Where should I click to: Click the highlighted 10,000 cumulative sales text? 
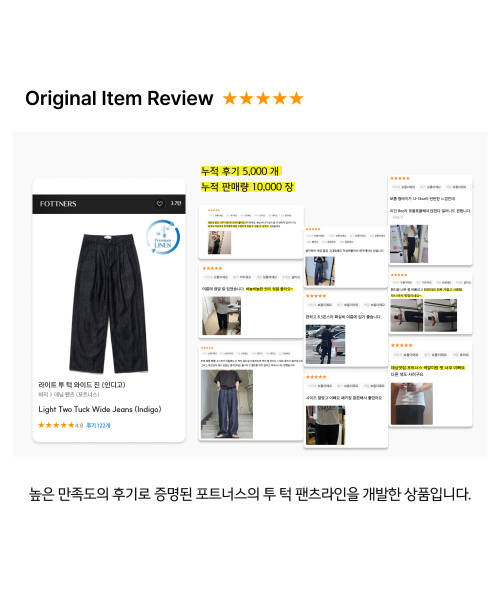pos(248,187)
